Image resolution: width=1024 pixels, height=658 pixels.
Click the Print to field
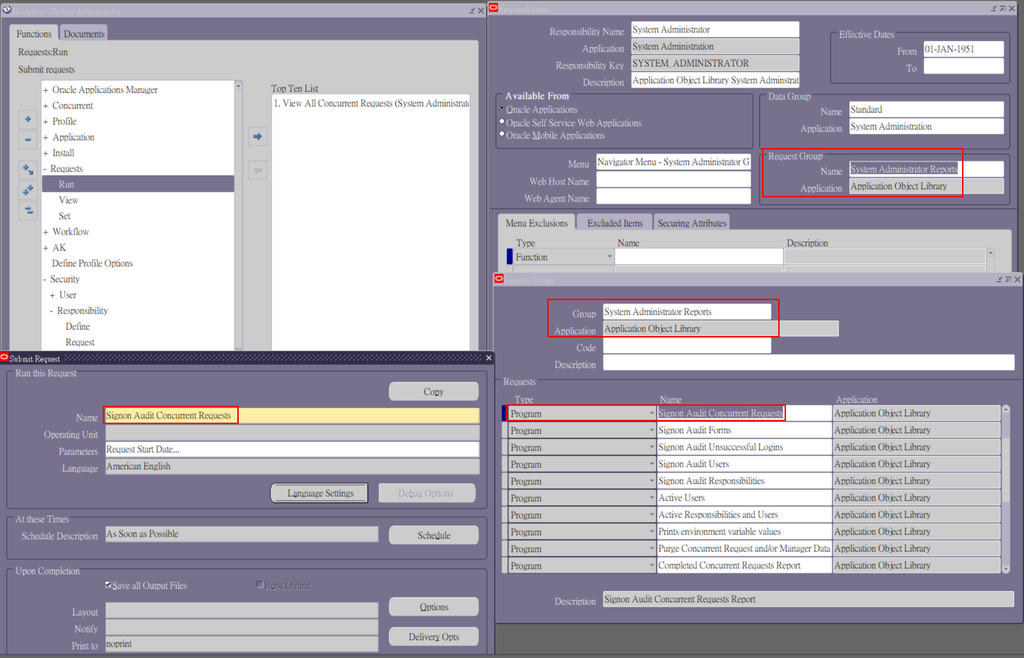[x=242, y=644]
